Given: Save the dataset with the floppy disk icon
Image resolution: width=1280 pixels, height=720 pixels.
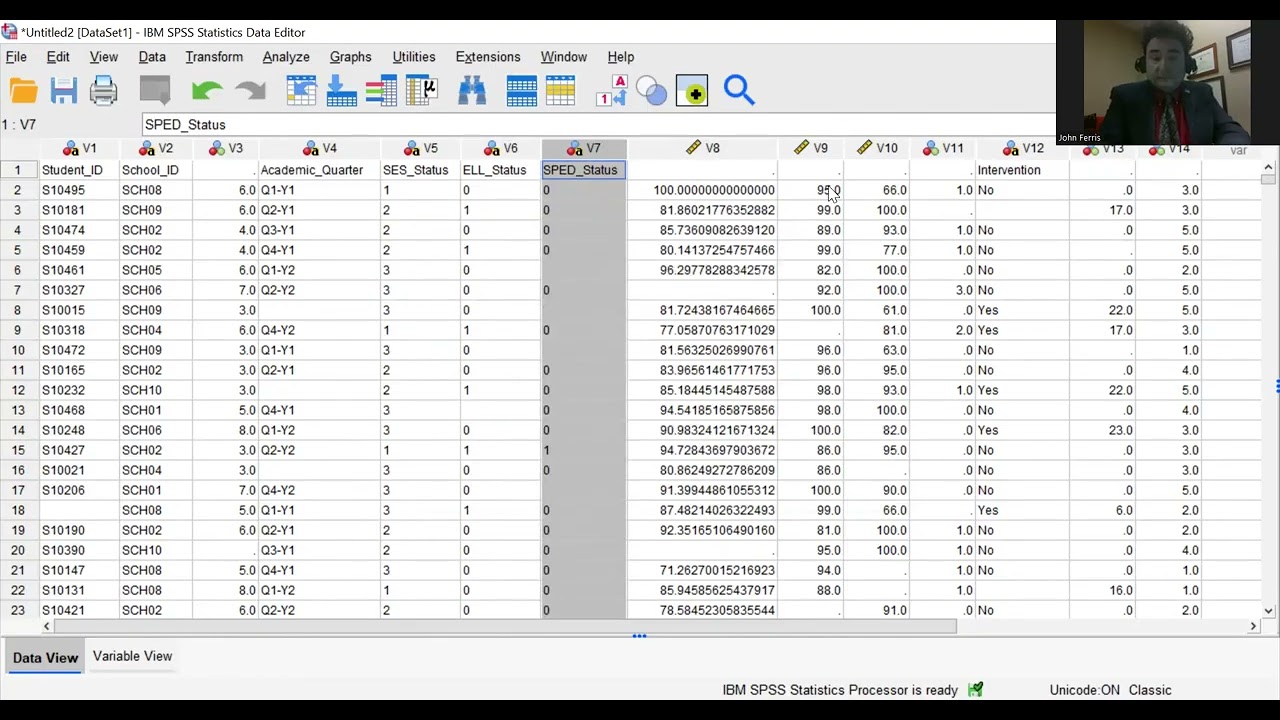Looking at the screenshot, I should (x=64, y=91).
